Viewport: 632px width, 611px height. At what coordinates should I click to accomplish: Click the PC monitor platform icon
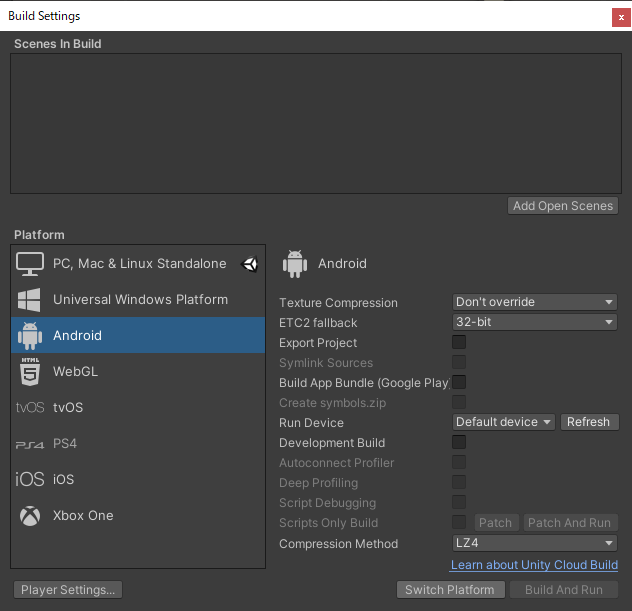30,264
